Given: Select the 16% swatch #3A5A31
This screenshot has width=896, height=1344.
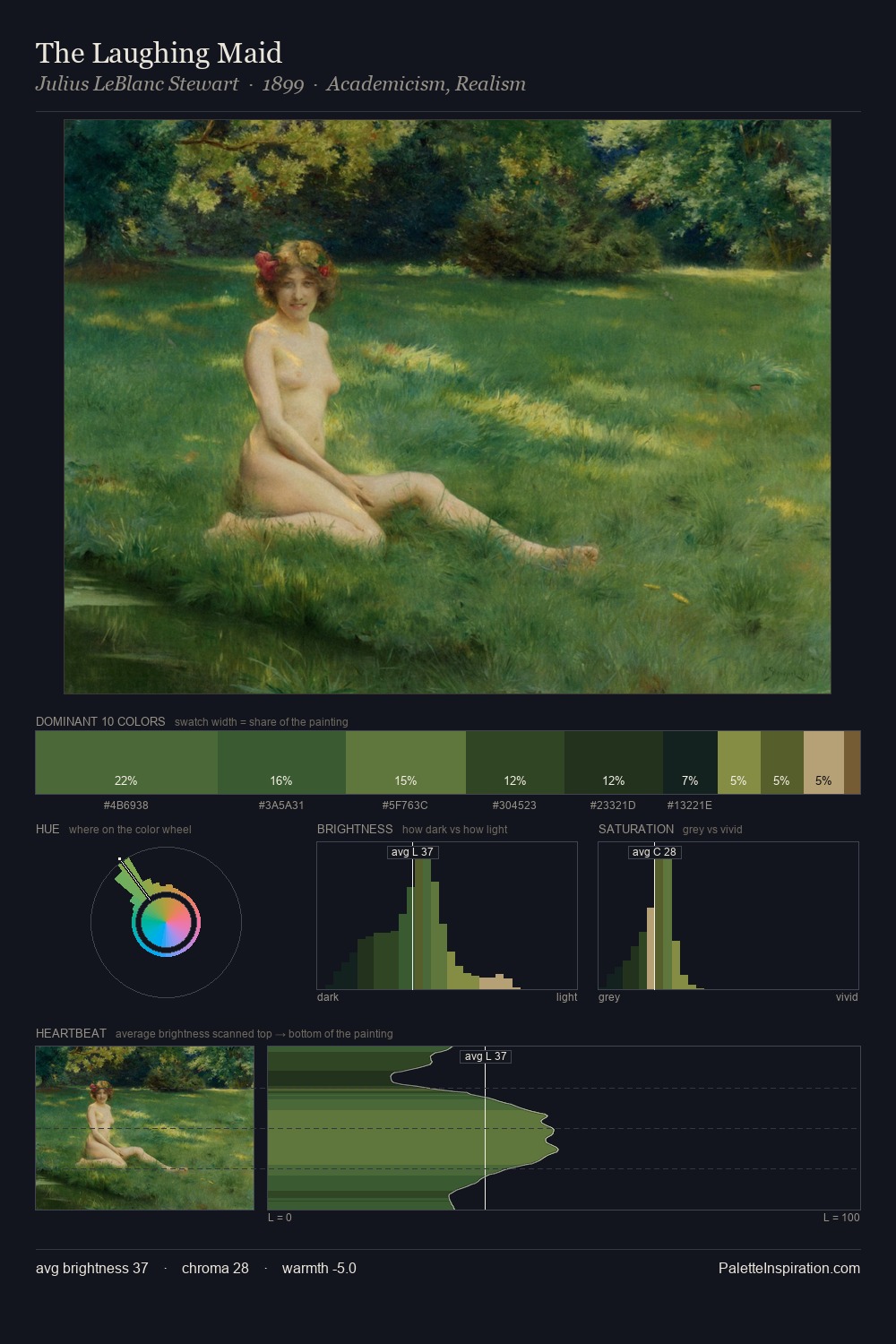Looking at the screenshot, I should pos(281,762).
